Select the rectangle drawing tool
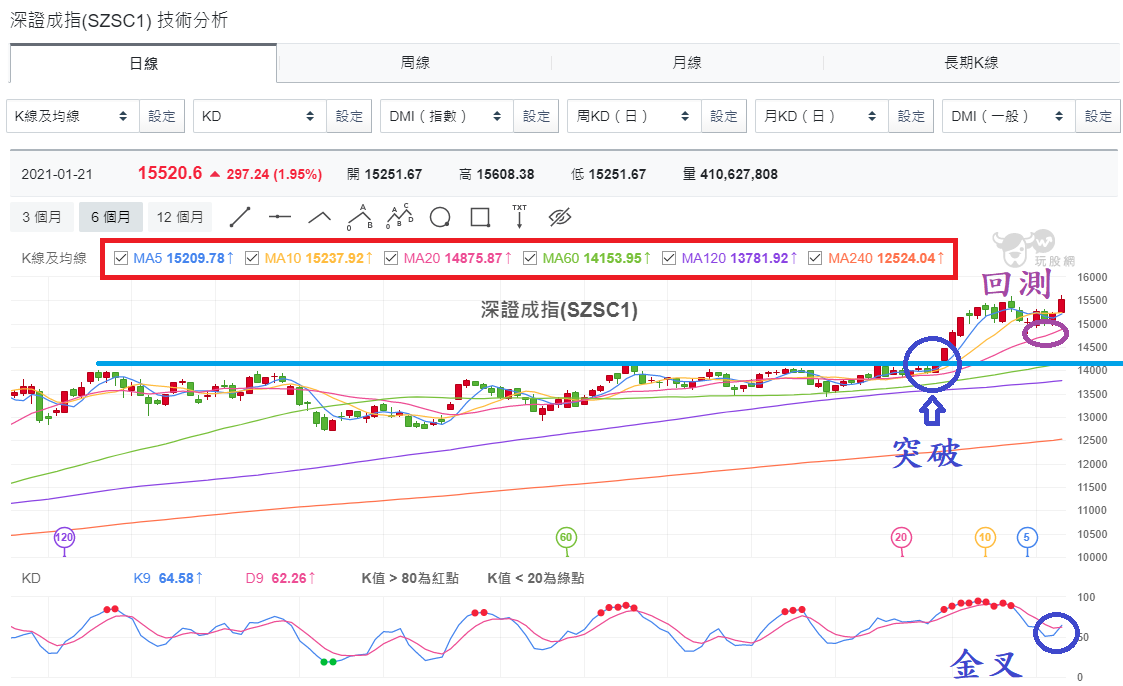The height and width of the screenshot is (686, 1123). [x=480, y=217]
